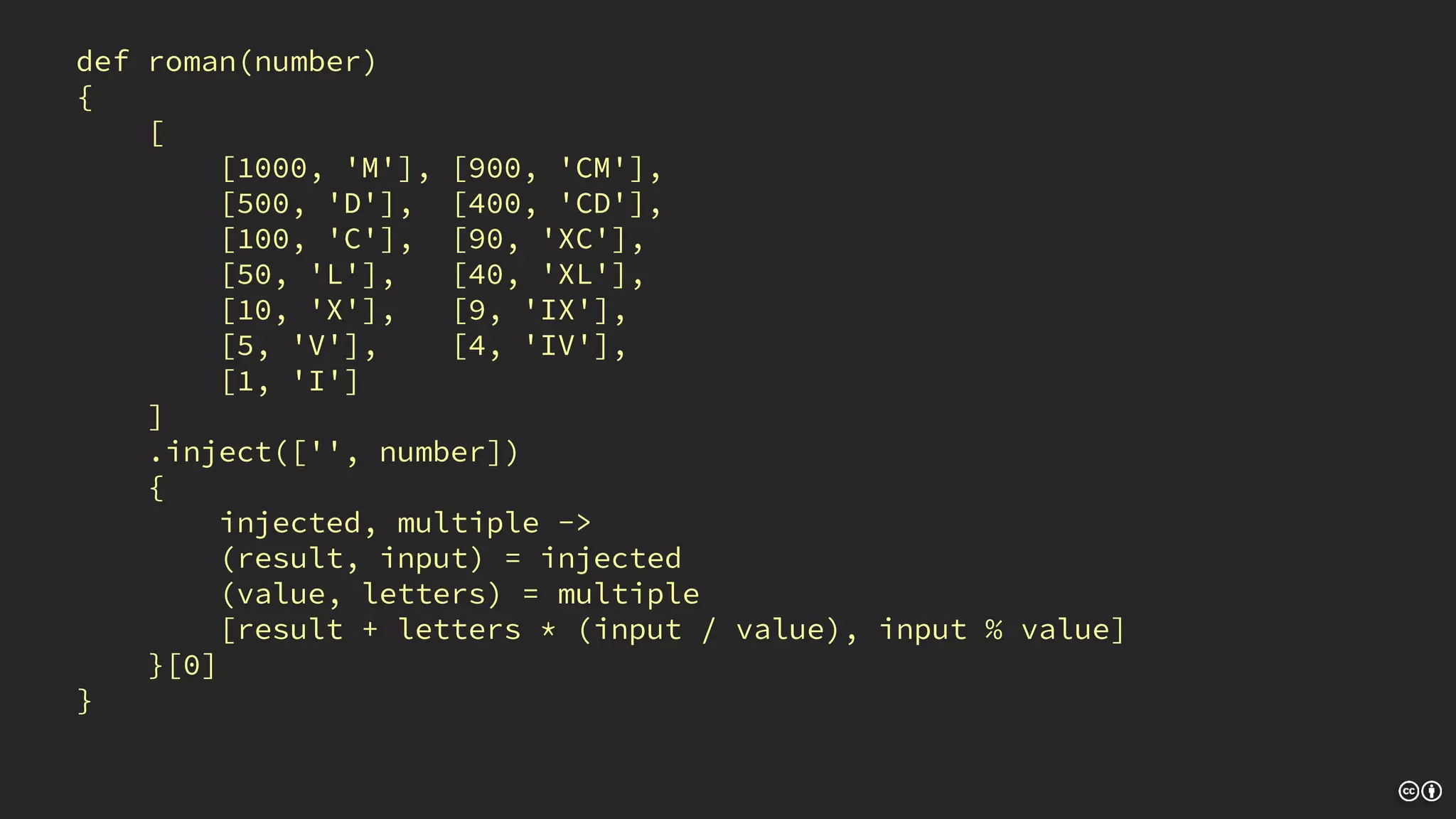Click the [400, 'CD'] entry
This screenshot has width=1456, height=819.
(x=549, y=204)
